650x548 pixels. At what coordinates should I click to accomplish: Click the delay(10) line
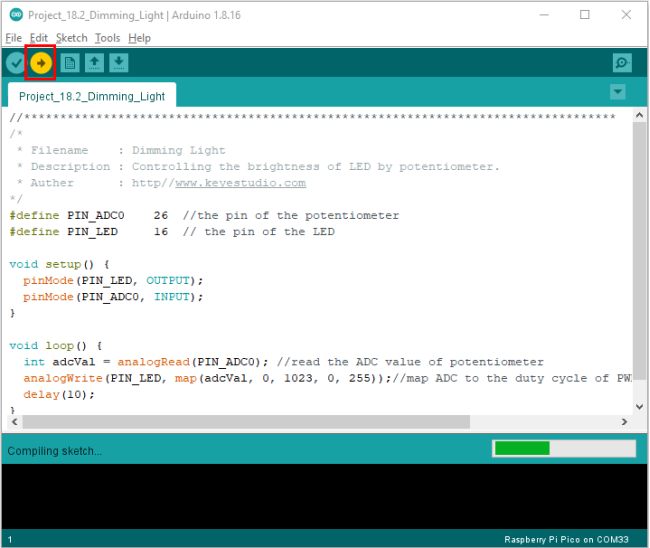[x=58, y=394]
